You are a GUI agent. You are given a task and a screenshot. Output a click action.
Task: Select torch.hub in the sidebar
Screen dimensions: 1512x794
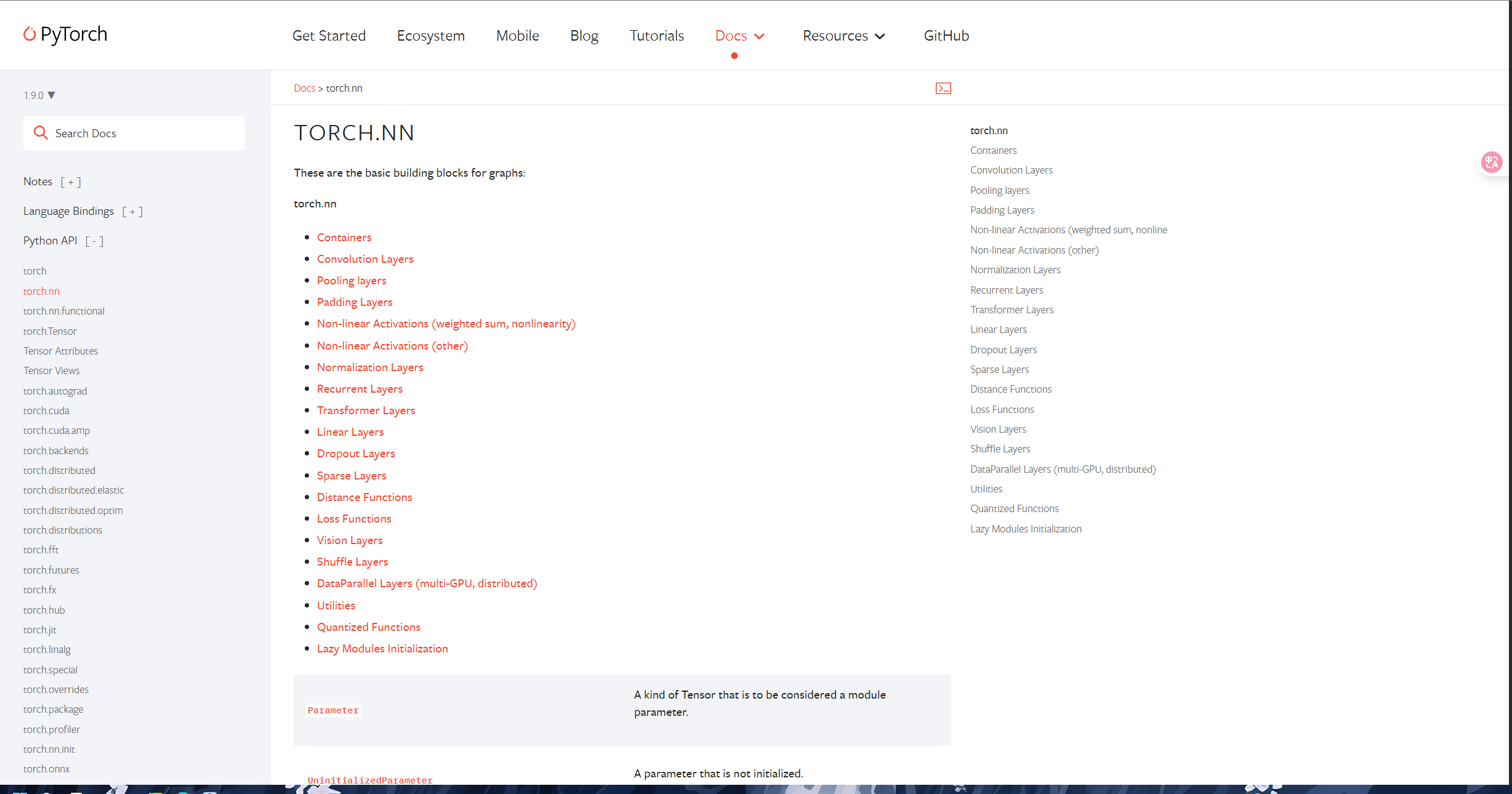click(x=44, y=610)
